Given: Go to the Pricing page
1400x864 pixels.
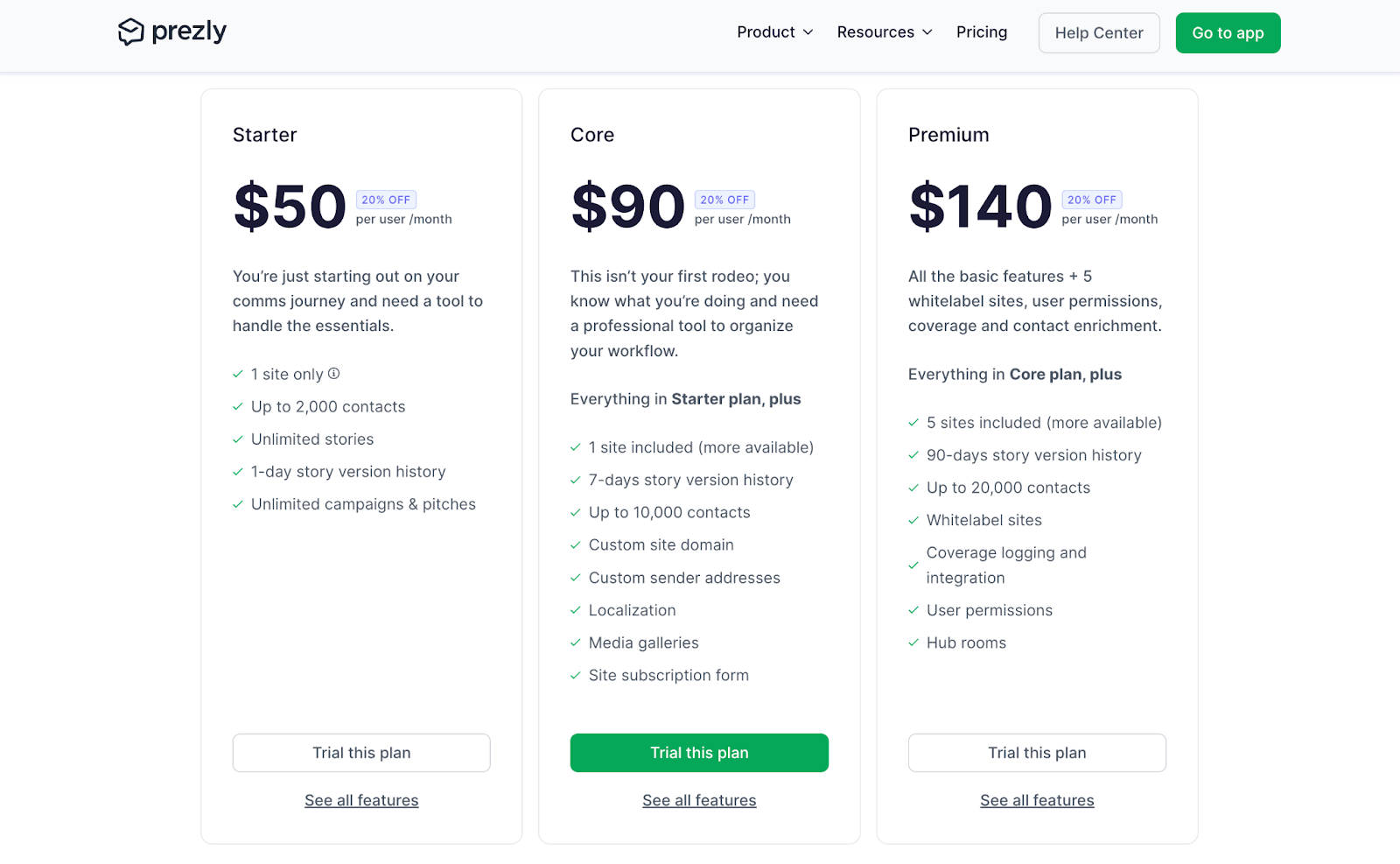Looking at the screenshot, I should pos(982,32).
